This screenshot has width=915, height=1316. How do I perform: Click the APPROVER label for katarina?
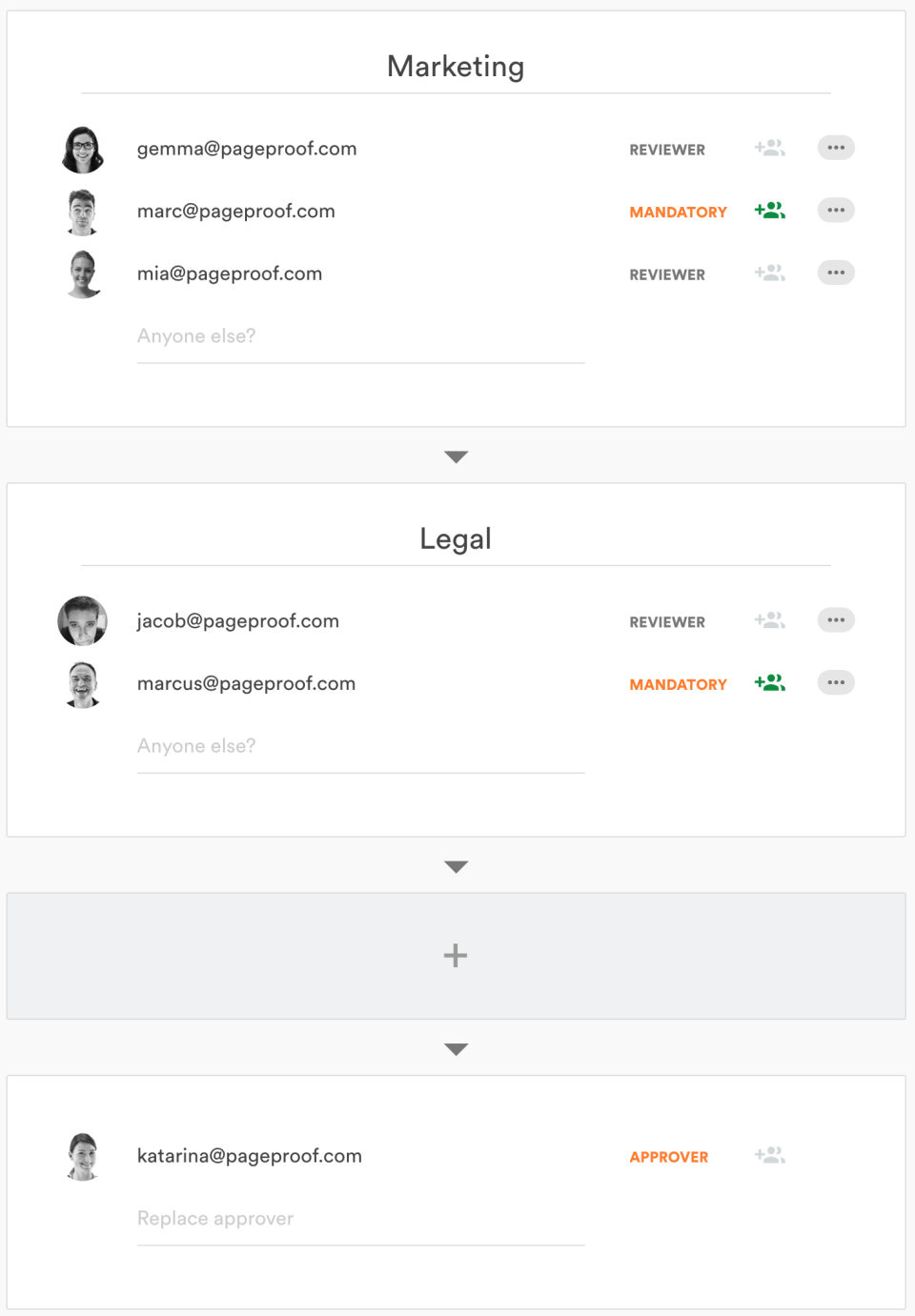point(668,1157)
